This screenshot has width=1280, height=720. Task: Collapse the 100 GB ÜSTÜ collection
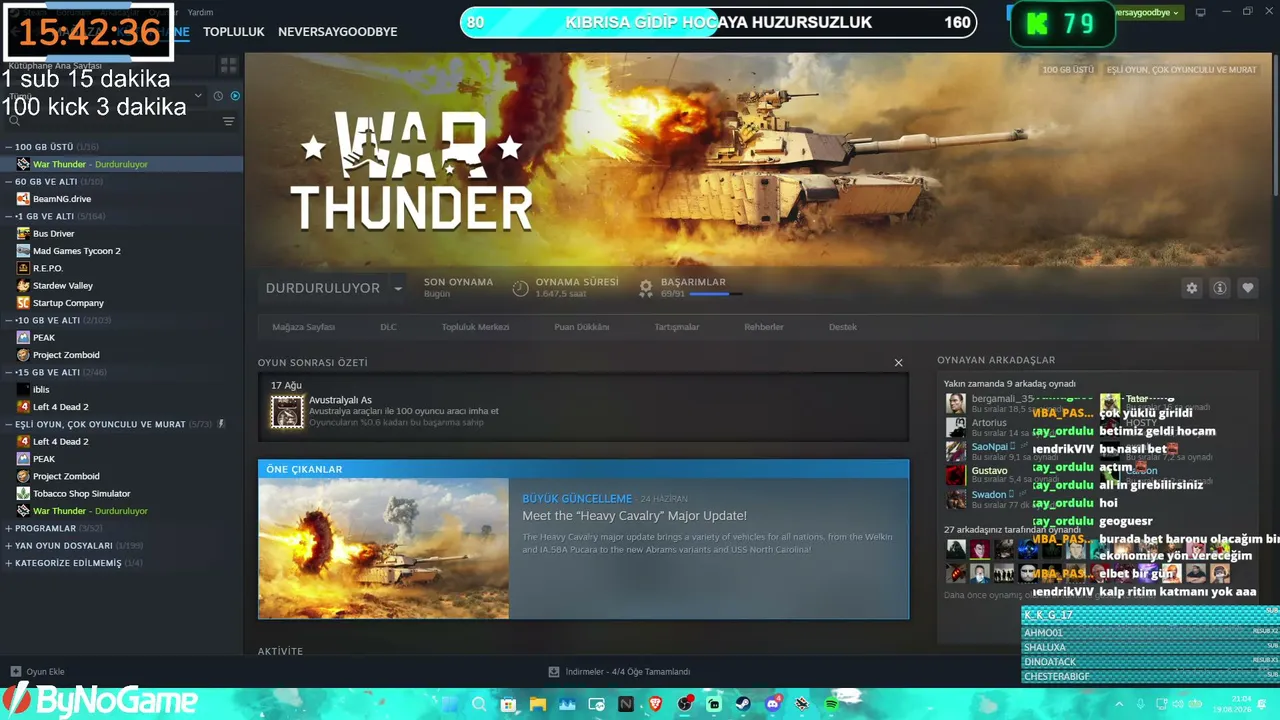click(x=9, y=147)
